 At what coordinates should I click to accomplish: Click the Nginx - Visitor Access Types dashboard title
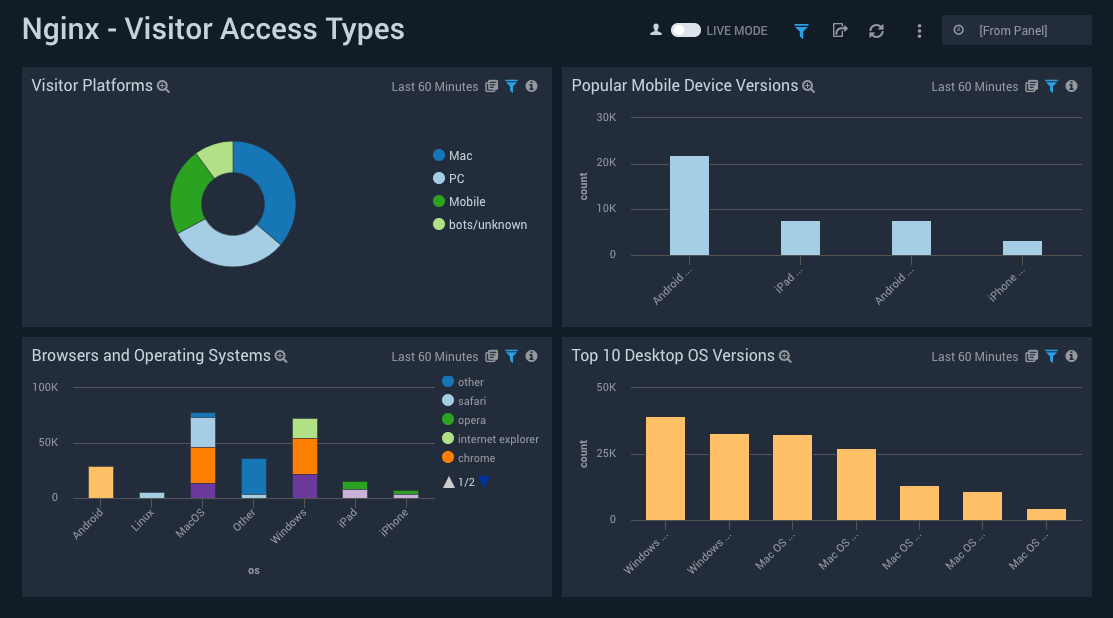[213, 28]
